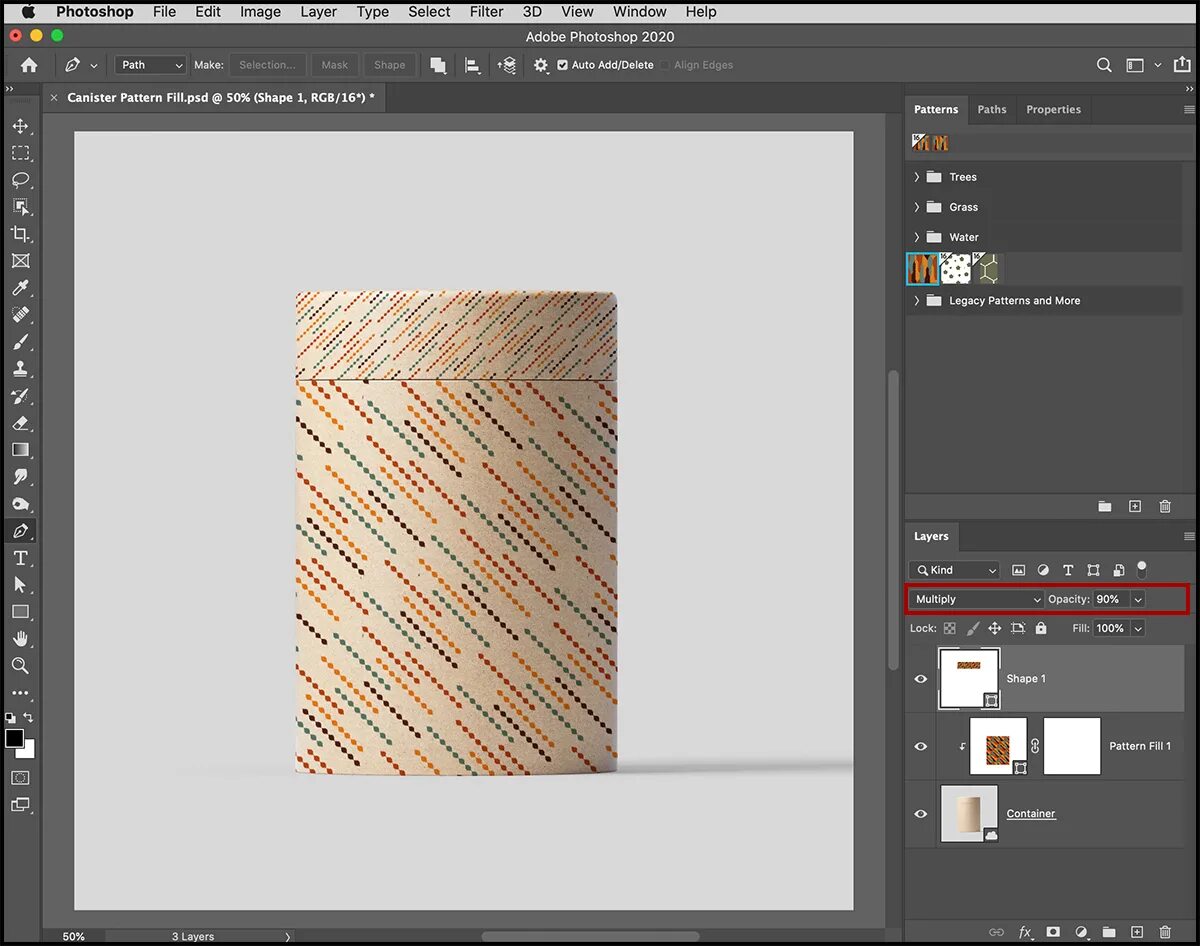This screenshot has height=946, width=1200.
Task: Uncheck the Auto Add/Delete checkbox
Action: (x=562, y=65)
